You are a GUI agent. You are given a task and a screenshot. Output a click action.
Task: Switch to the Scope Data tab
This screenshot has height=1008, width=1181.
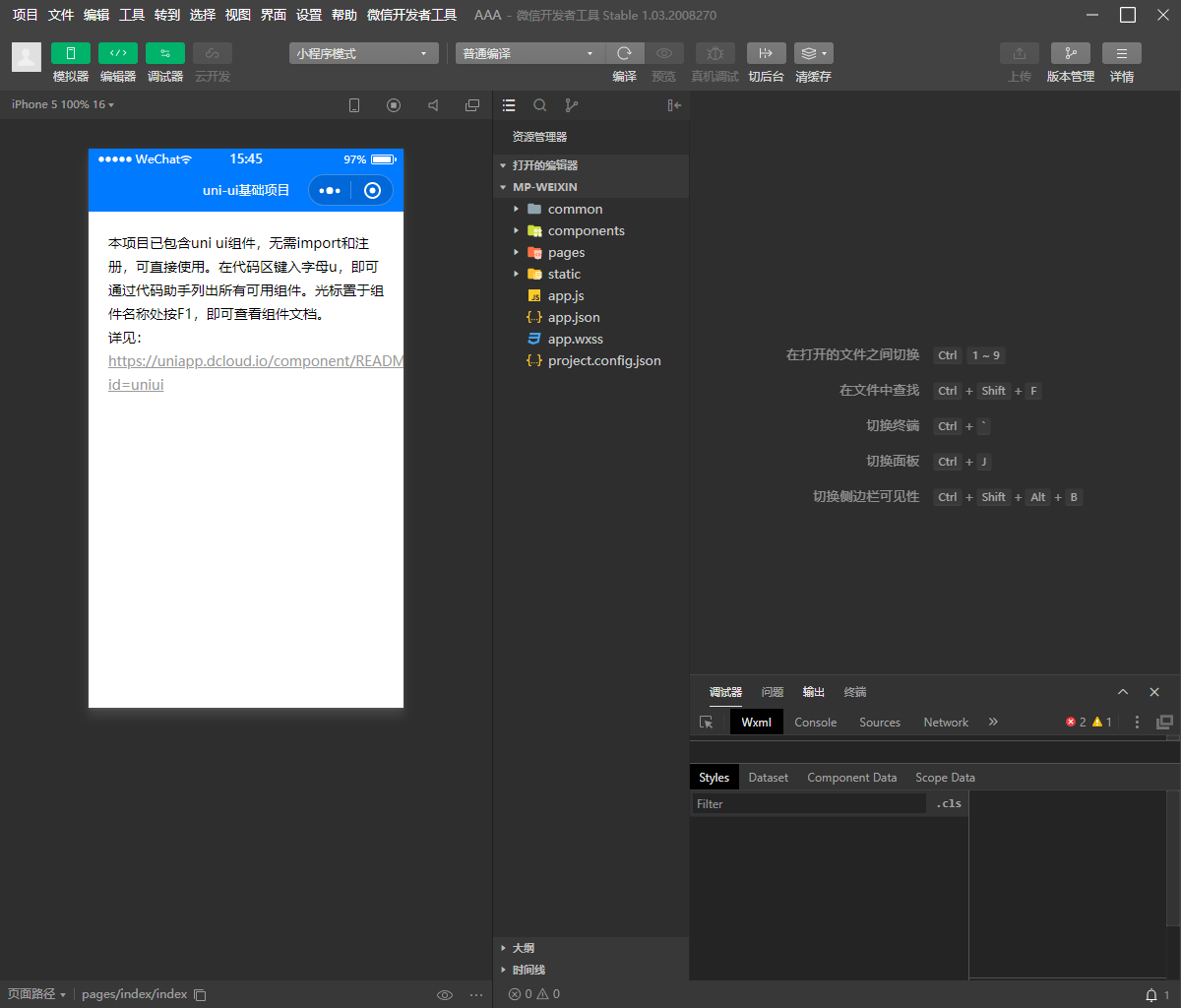(x=946, y=777)
